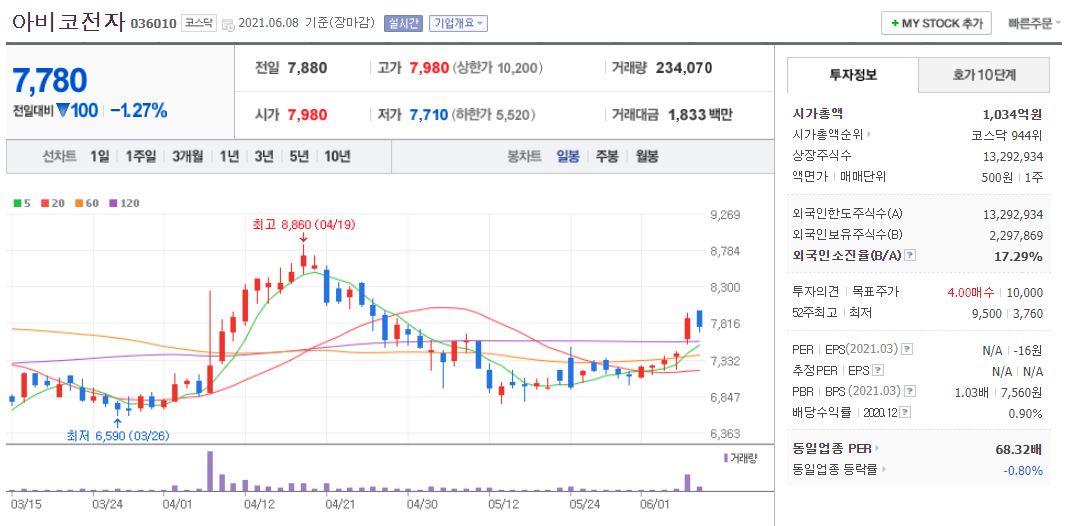
Task: Click the 전일 7,880 value
Action: coord(307,68)
